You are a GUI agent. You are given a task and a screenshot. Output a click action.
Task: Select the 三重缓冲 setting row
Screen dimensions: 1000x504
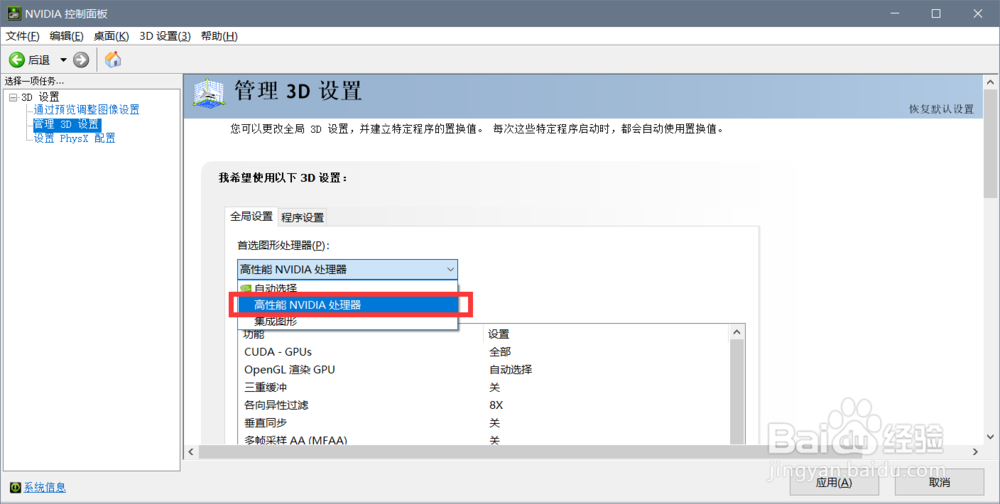(483, 388)
